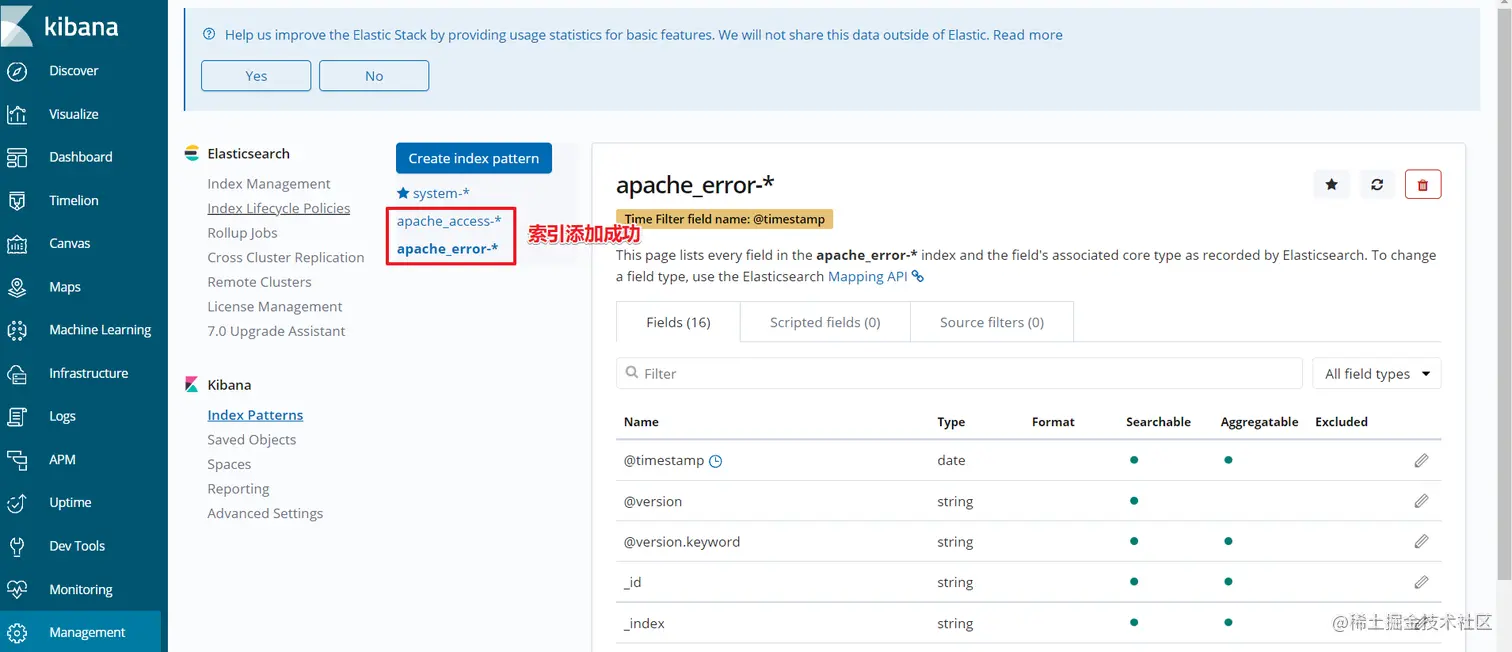Click Create index pattern button
Screen dimensions: 1512x652
(473, 158)
